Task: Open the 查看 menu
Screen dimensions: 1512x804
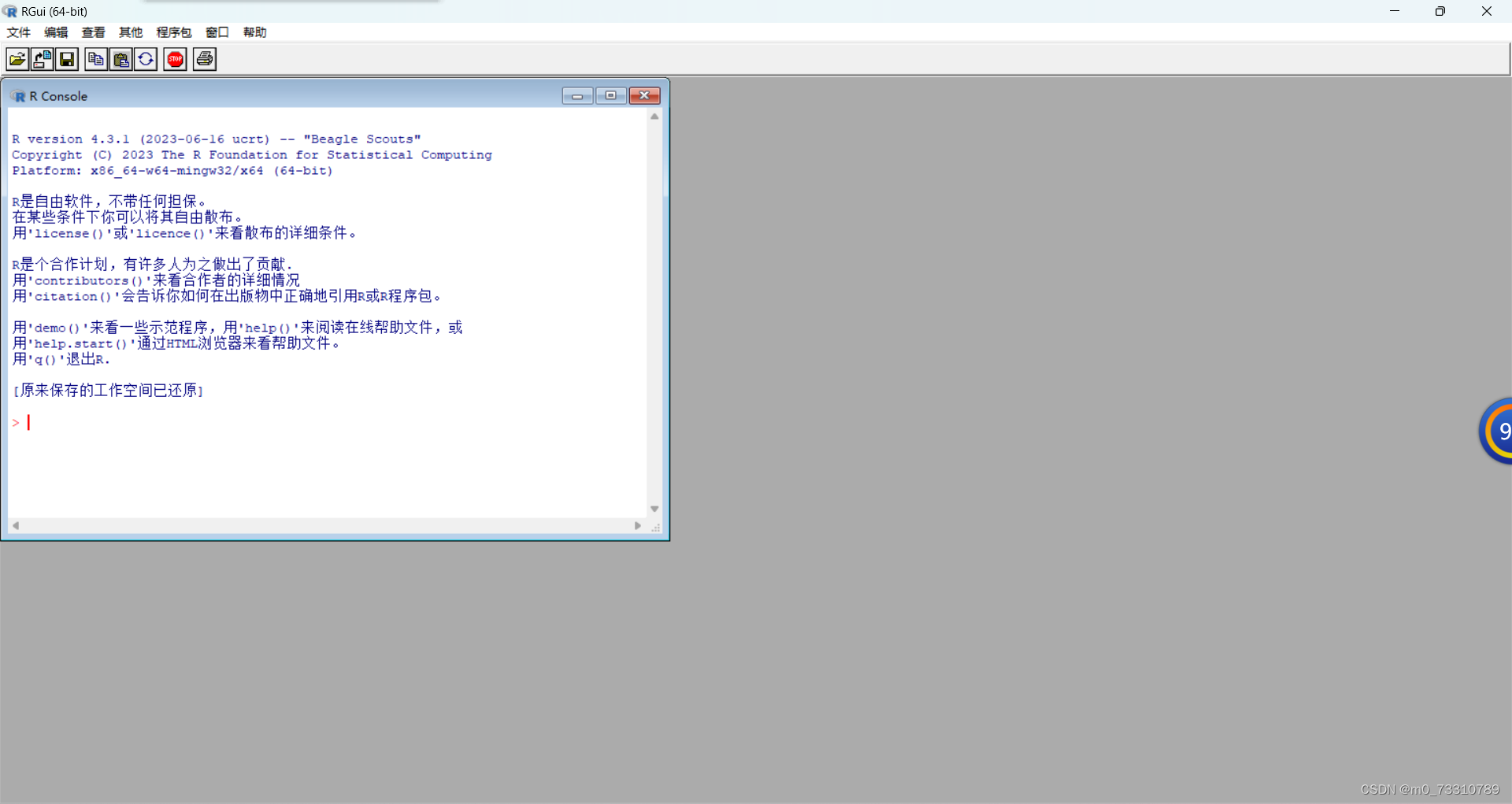Action: click(93, 32)
